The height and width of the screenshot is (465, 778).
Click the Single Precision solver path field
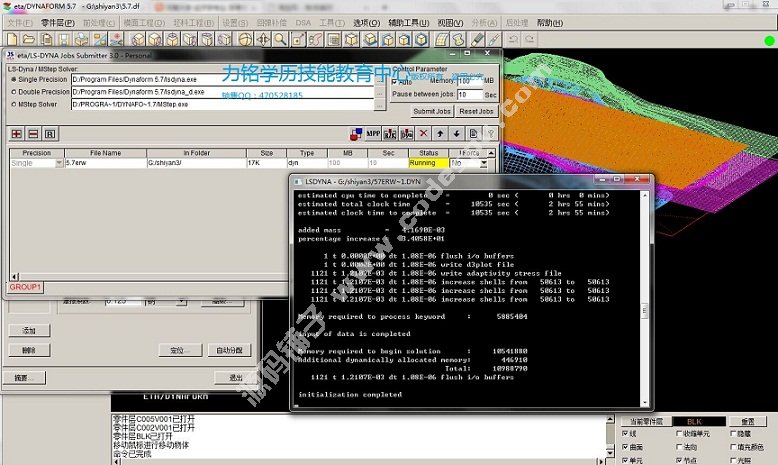(x=222, y=79)
